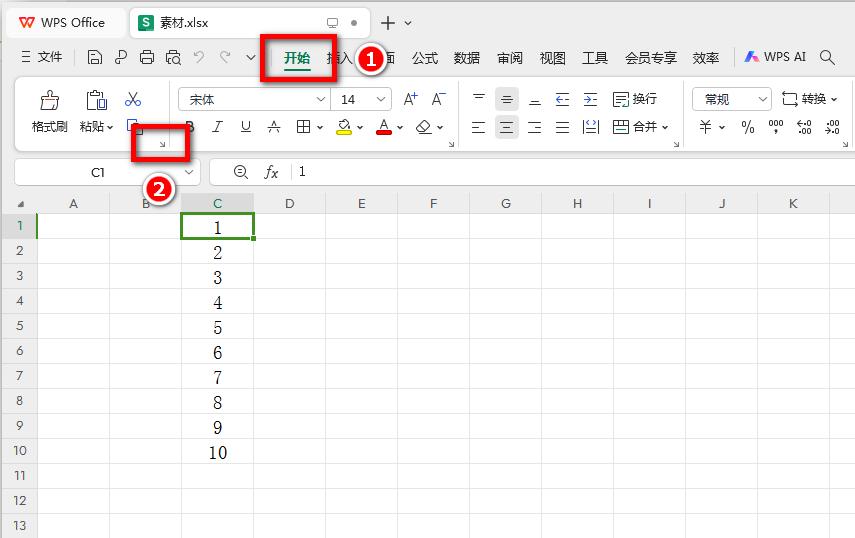Select middle vertical alignment
Viewport: 855px width, 538px height.
[507, 99]
